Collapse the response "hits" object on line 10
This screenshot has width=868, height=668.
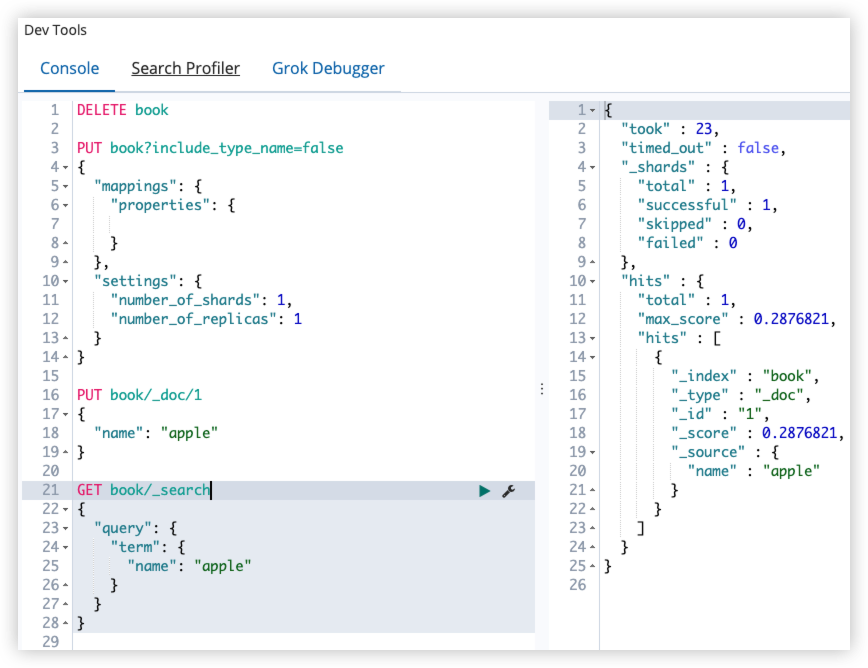click(x=592, y=281)
